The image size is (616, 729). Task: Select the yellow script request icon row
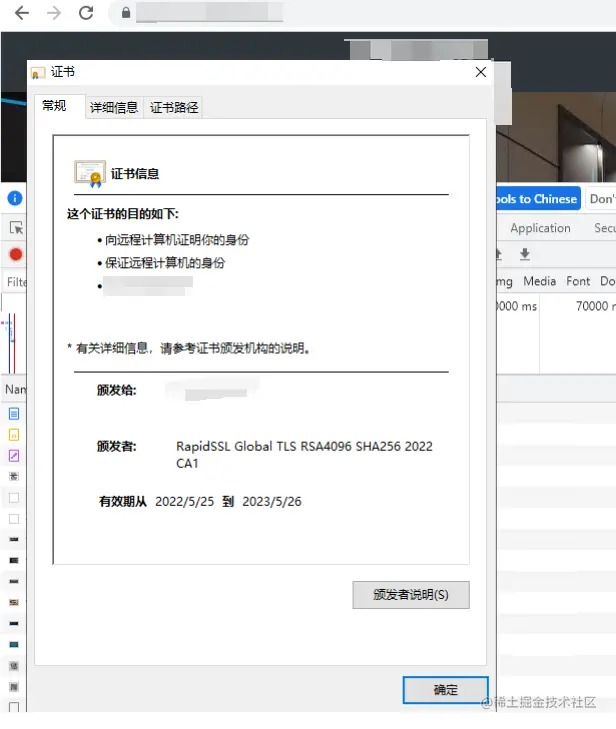coord(14,435)
